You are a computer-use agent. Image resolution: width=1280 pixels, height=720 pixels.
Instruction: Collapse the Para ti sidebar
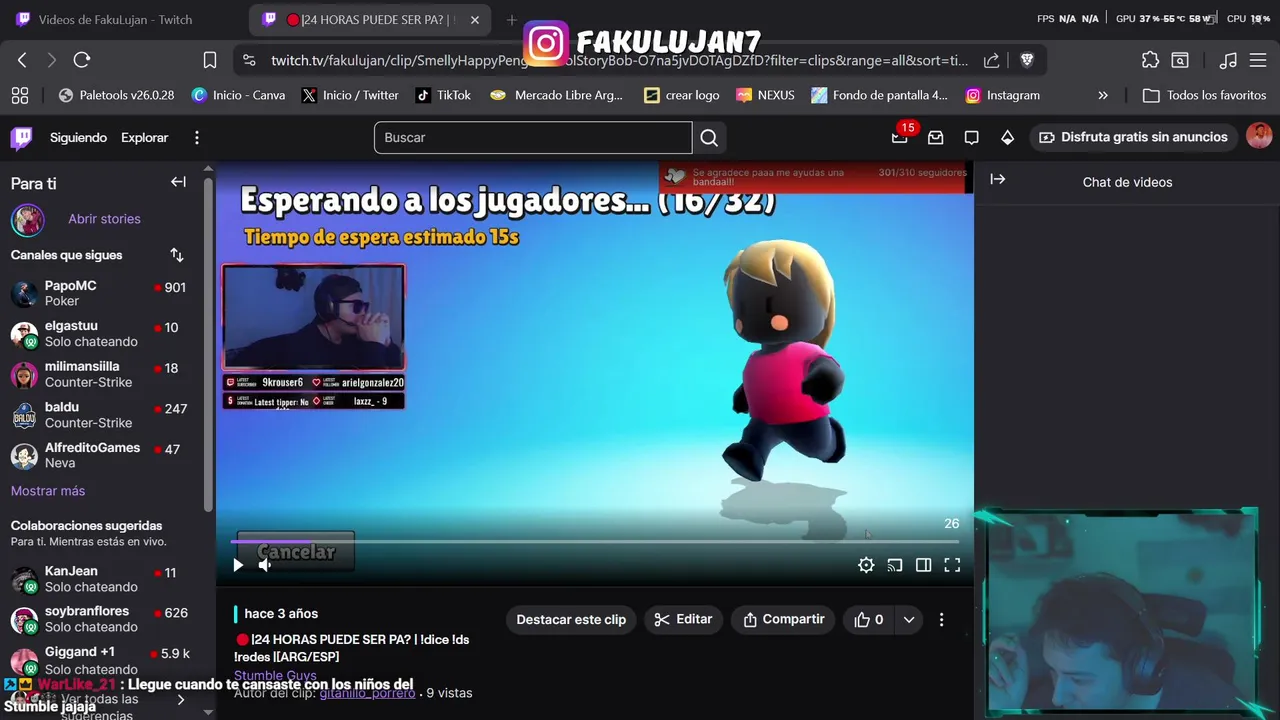click(178, 182)
